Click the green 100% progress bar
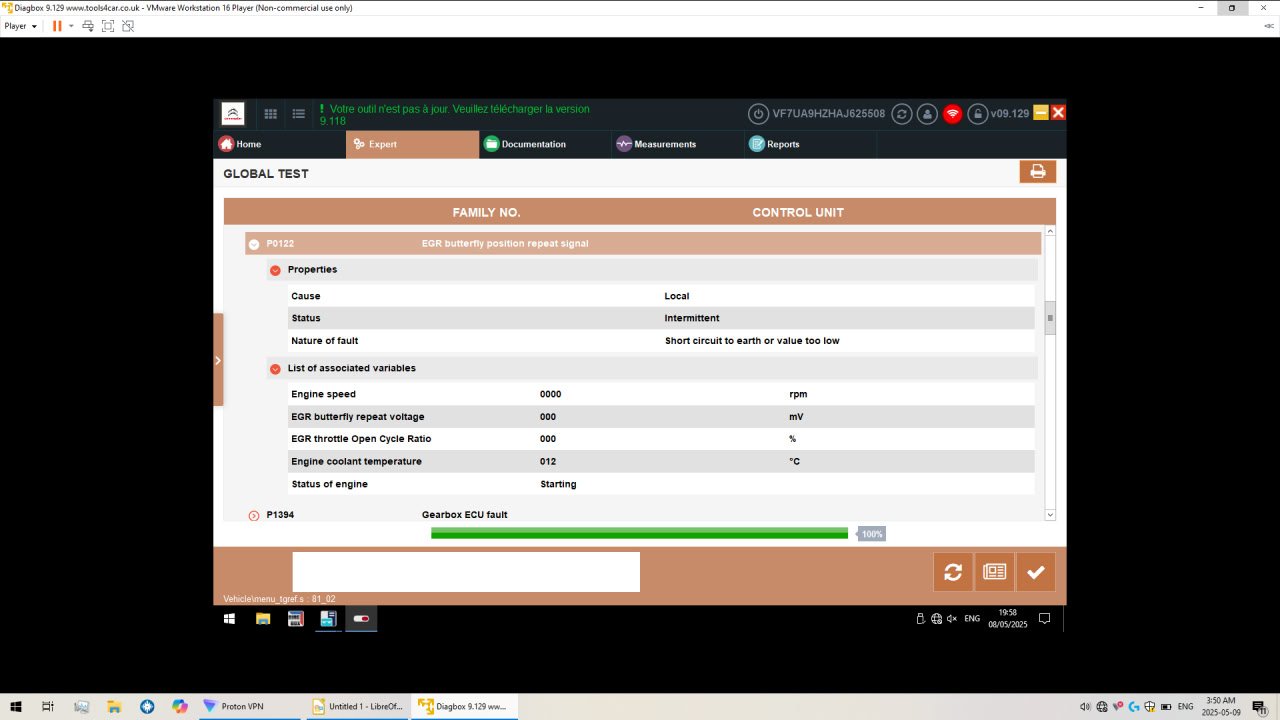 [x=639, y=533]
